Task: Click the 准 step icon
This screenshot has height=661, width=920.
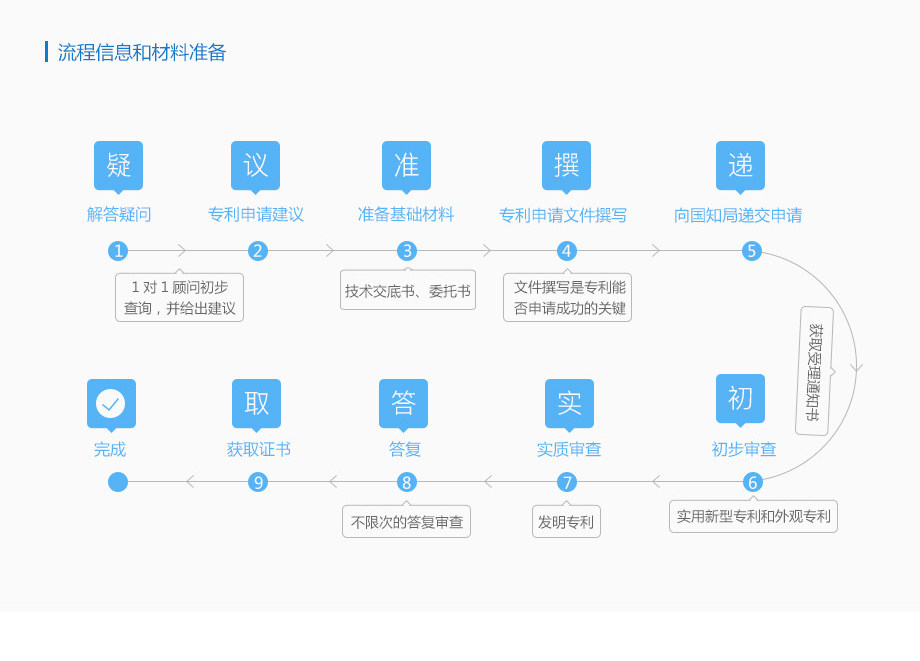Action: pos(407,166)
